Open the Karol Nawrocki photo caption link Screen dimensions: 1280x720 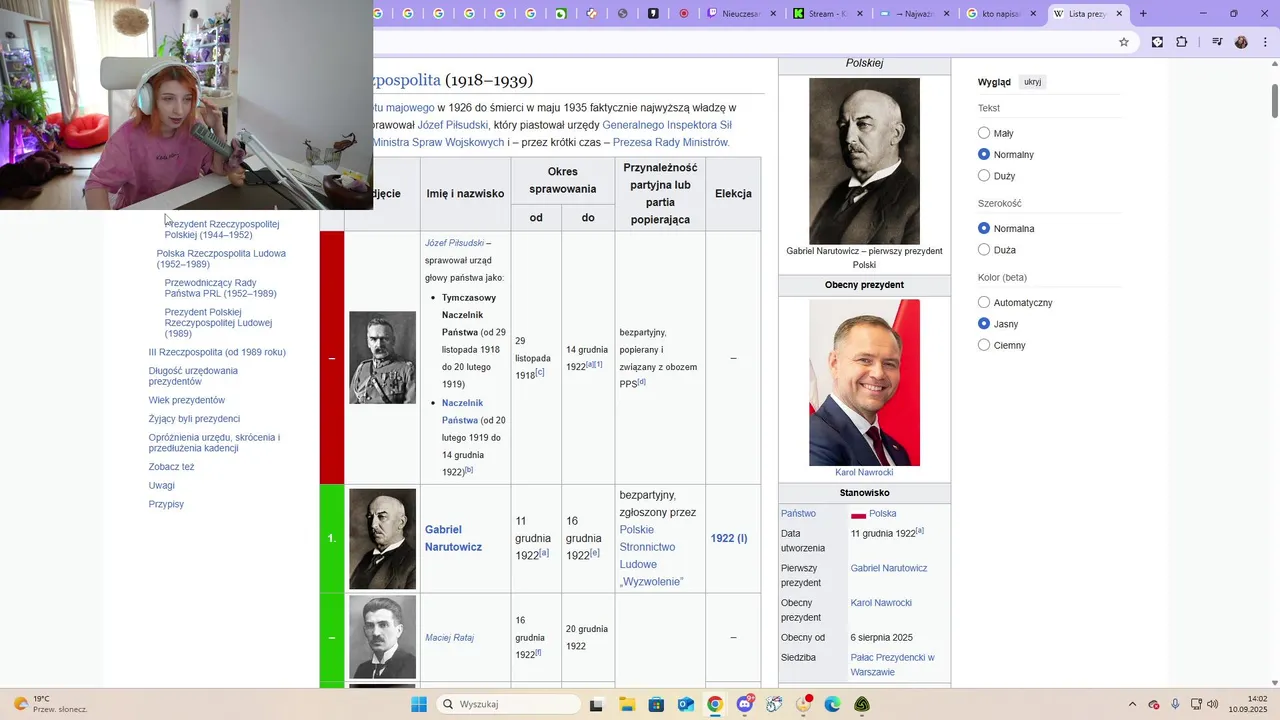click(864, 472)
